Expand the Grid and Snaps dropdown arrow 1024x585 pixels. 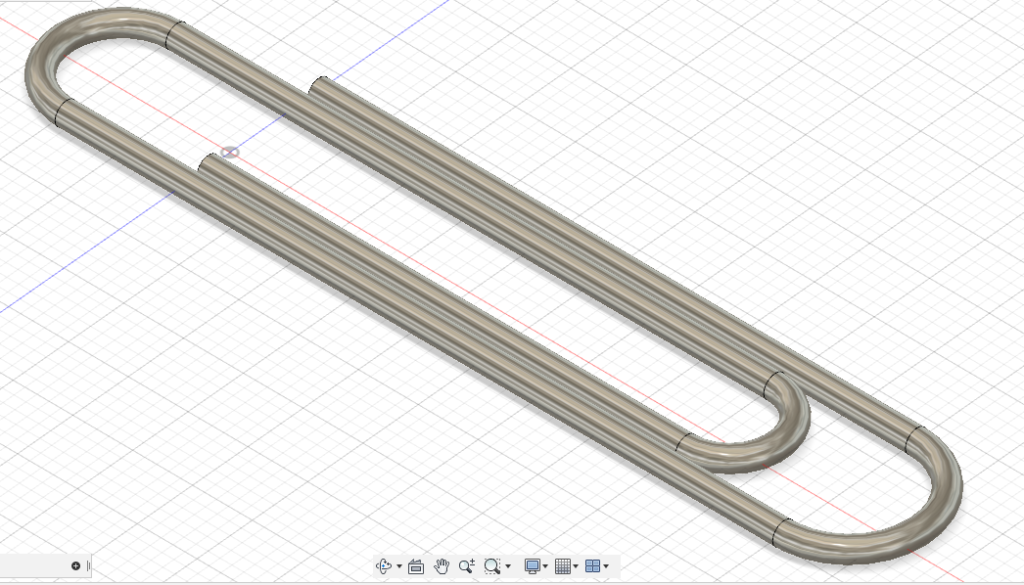(x=575, y=566)
